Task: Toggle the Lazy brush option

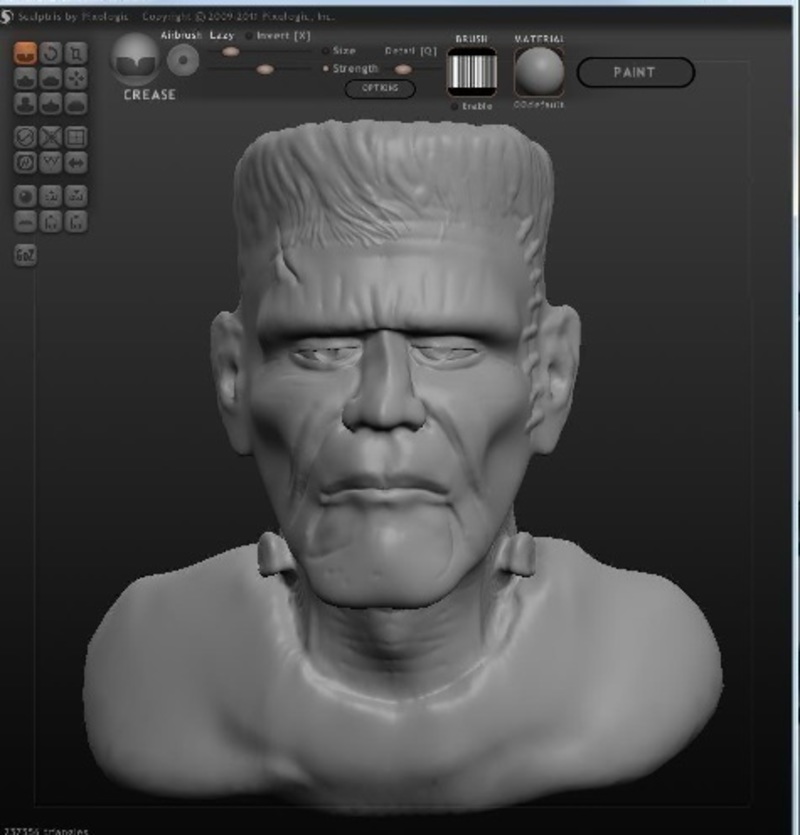Action: point(222,35)
